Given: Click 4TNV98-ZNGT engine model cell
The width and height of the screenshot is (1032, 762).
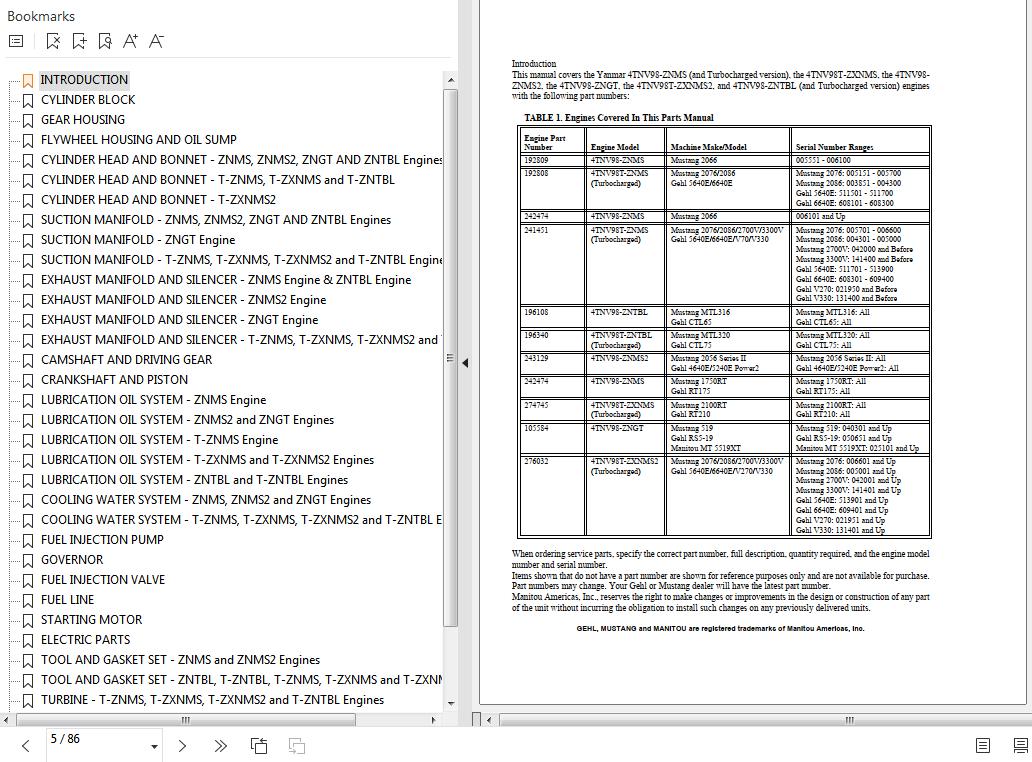Looking at the screenshot, I should (x=625, y=438).
